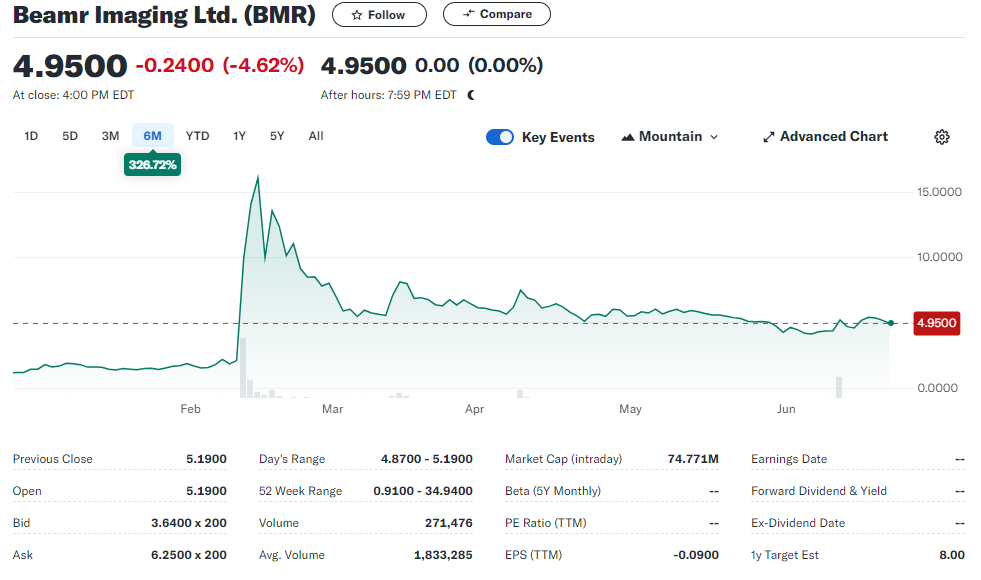The width and height of the screenshot is (981, 580).
Task: Click the Day's Range value 4.8700 - 5.1900
Action: coord(427,459)
